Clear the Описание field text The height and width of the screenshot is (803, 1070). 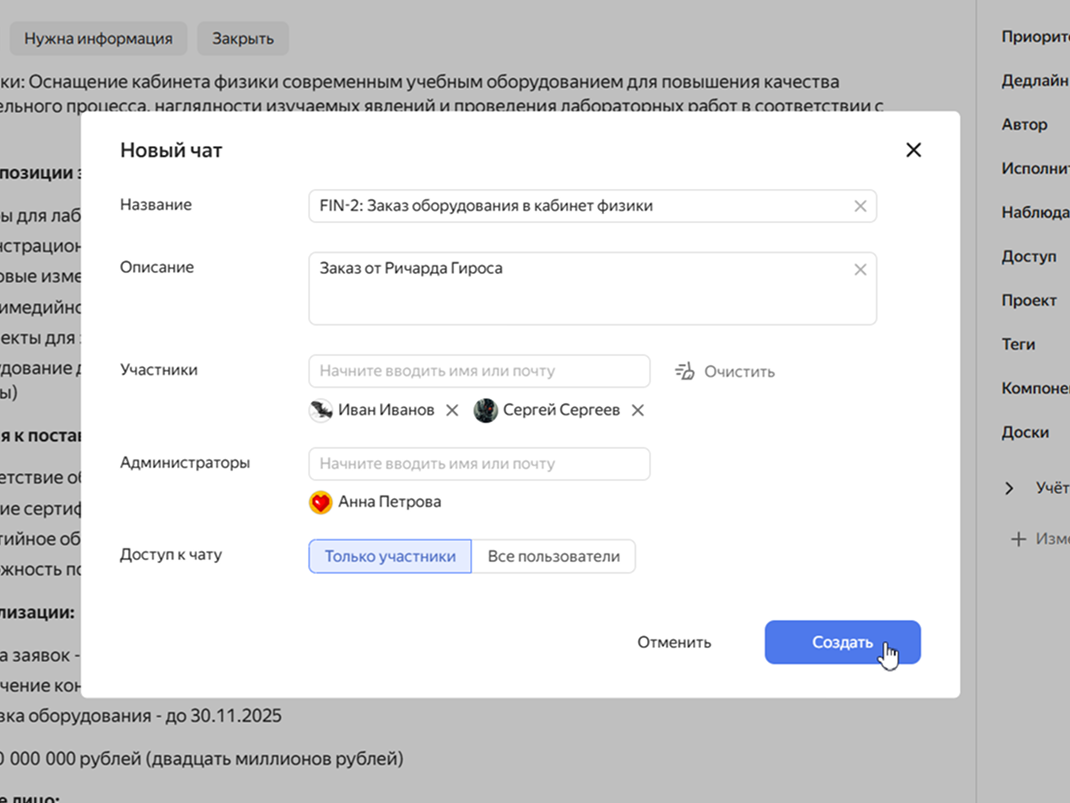tap(860, 270)
